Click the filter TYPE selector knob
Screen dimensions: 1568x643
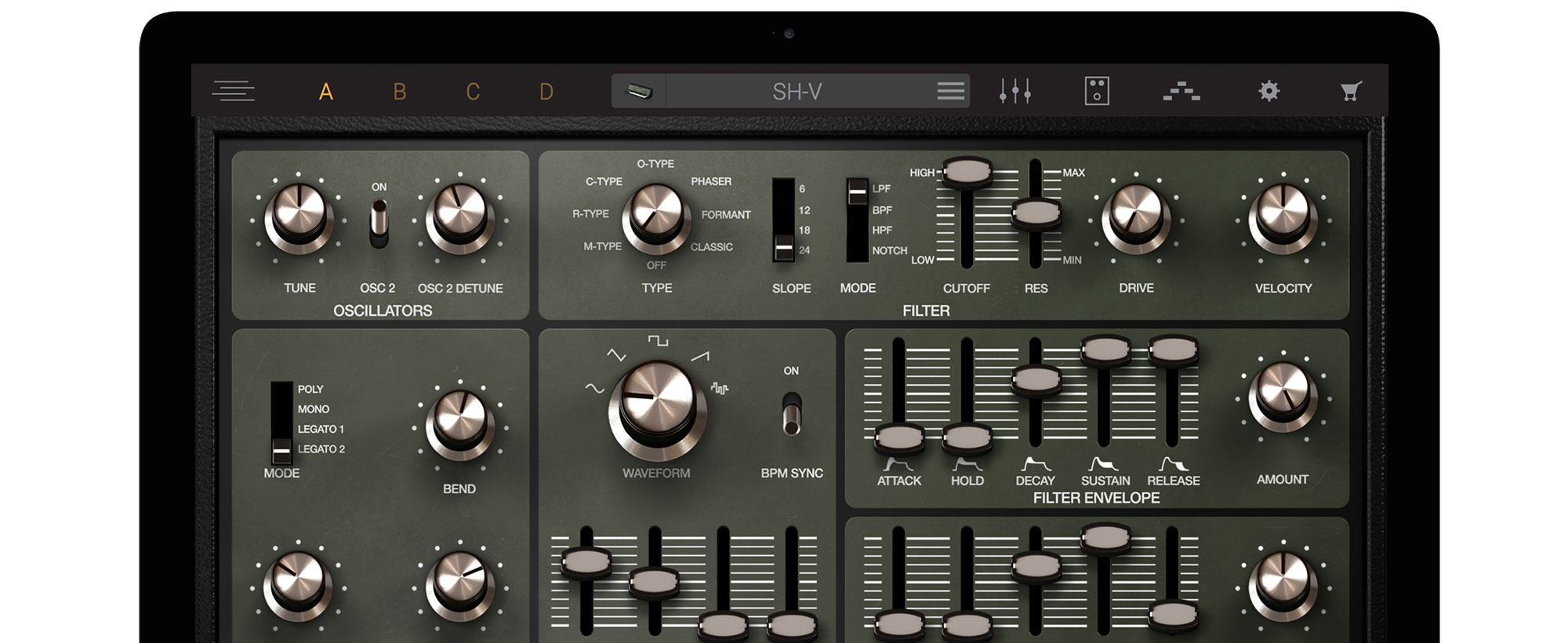tap(656, 217)
